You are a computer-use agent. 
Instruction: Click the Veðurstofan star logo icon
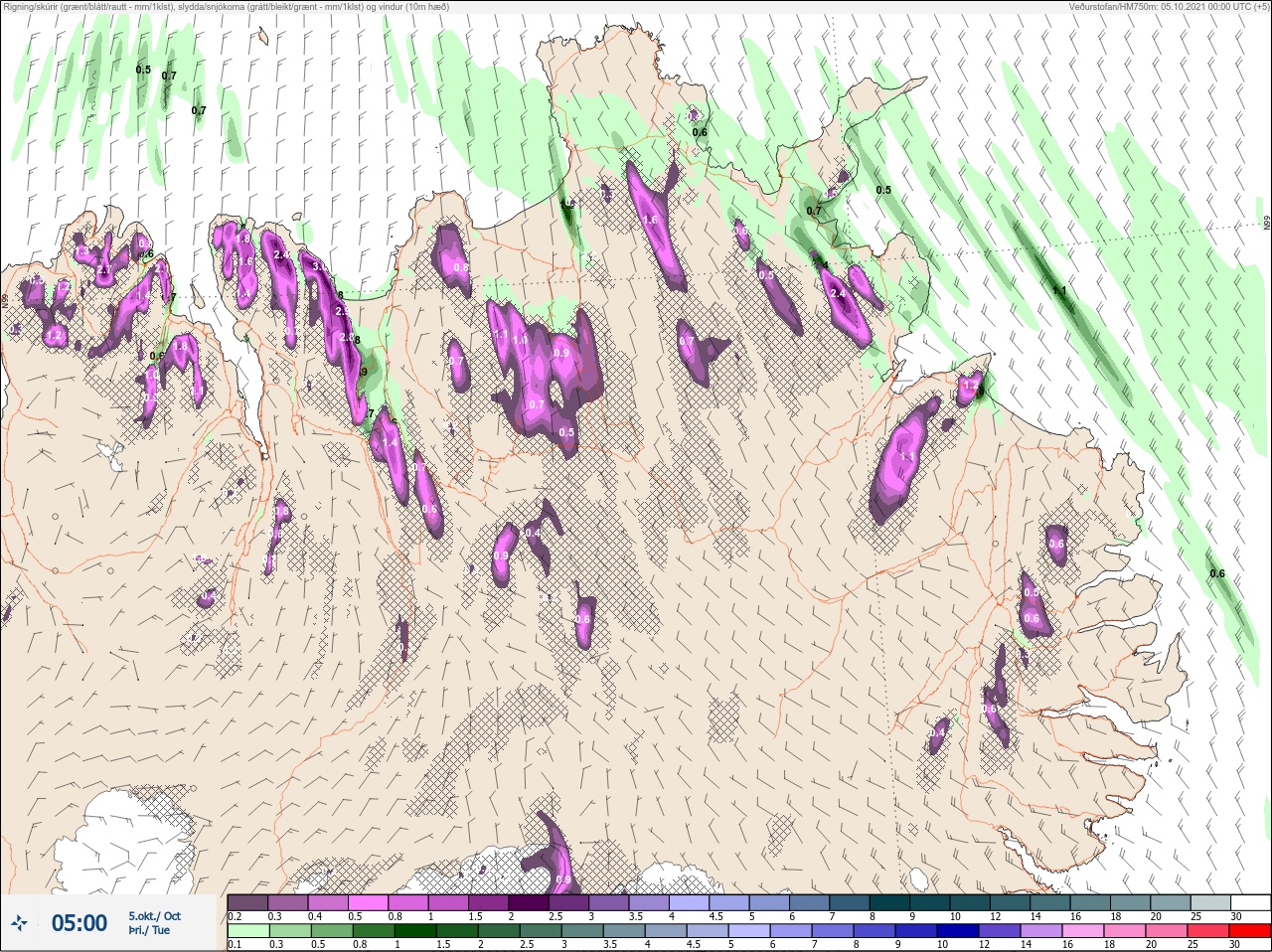pos(19,923)
